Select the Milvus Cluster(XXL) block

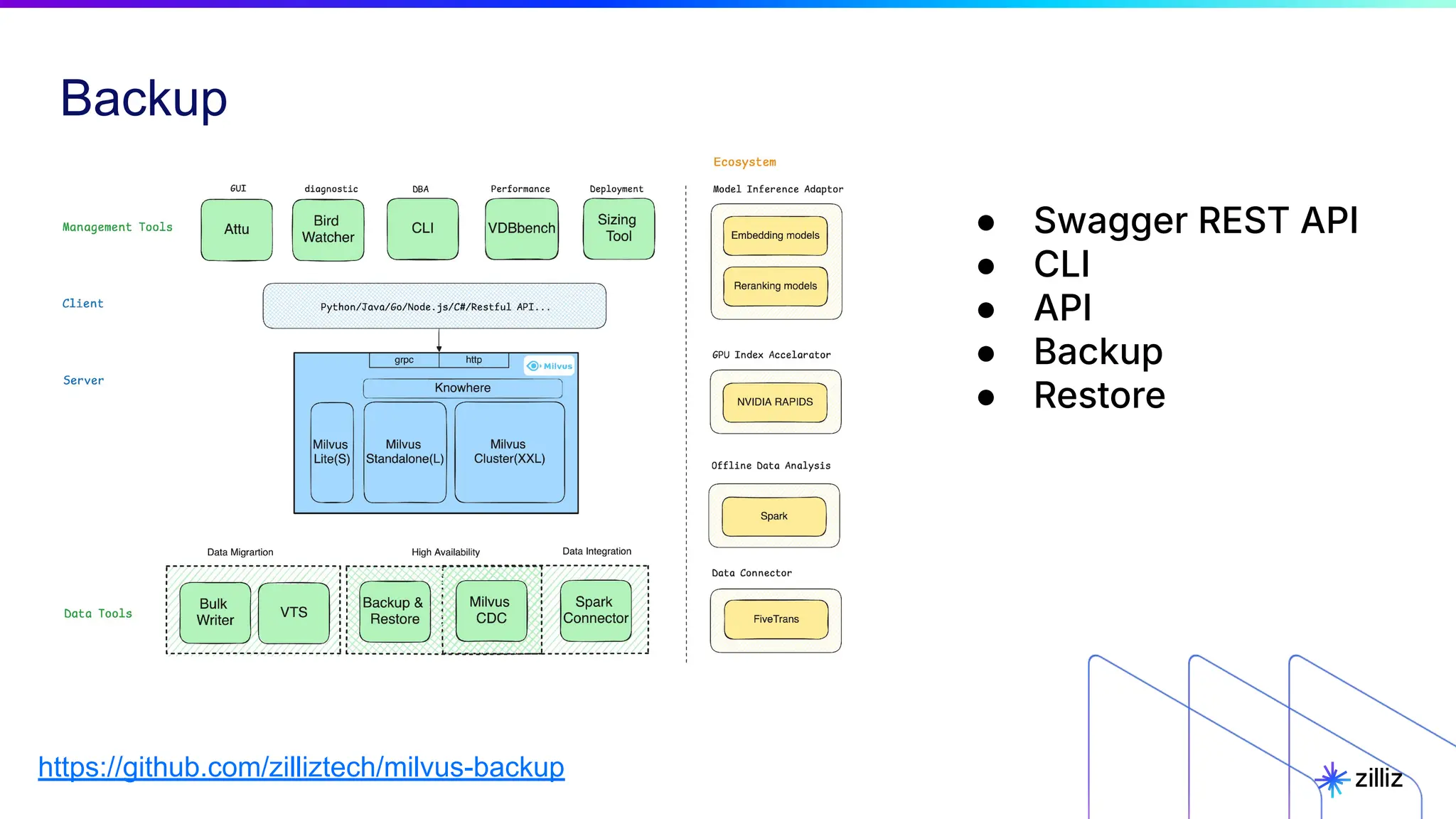tap(509, 452)
